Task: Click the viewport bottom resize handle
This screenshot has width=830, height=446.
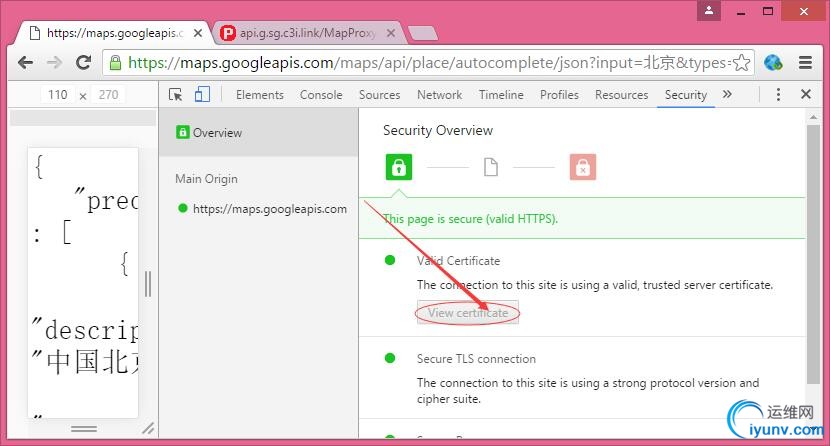Action: point(84,429)
